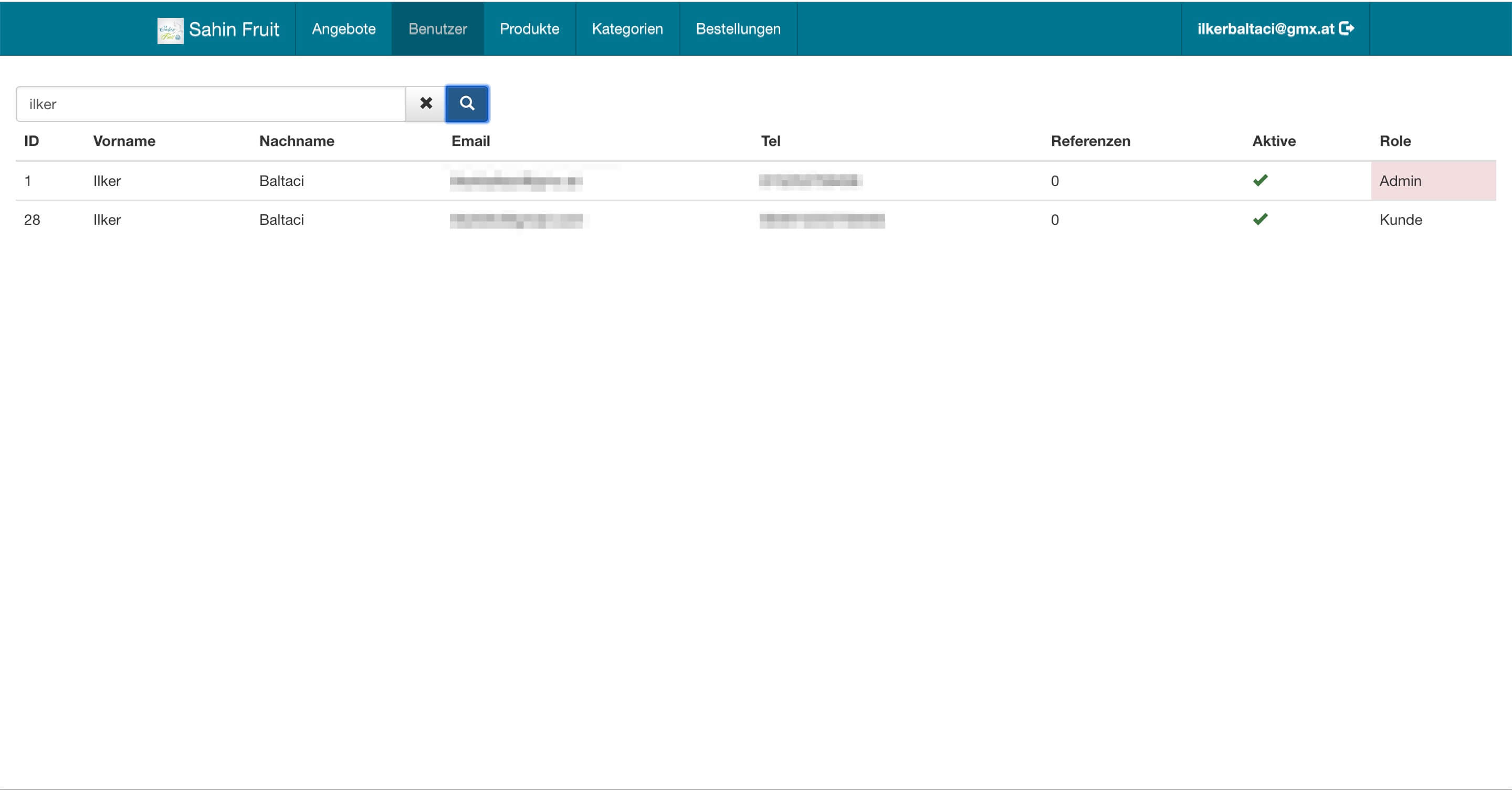This screenshot has width=1512, height=790.
Task: Navigate to Kategorien
Action: (627, 29)
